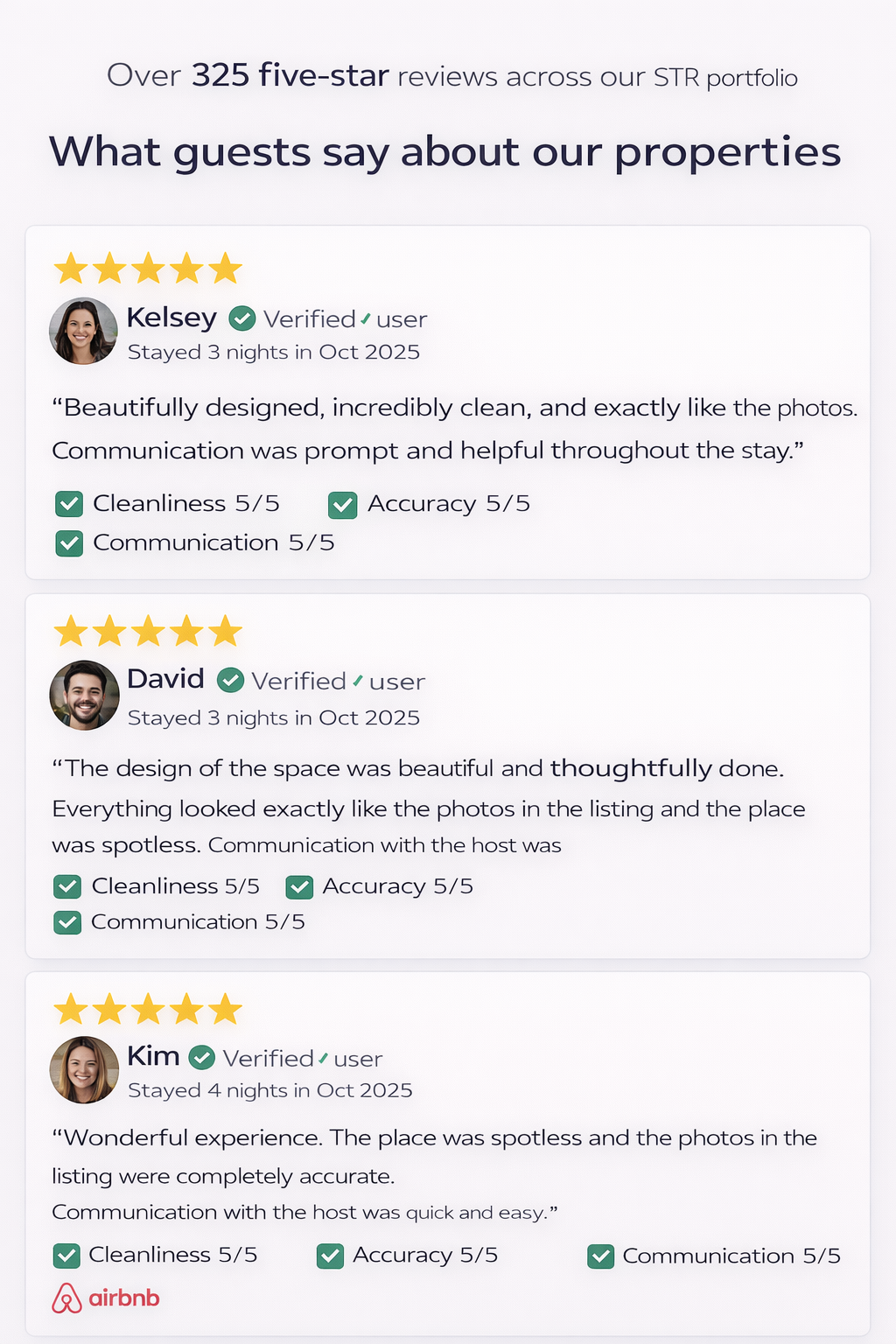Viewport: 896px width, 1344px height.
Task: Click "What guests say about our properties" heading
Action: tap(444, 151)
